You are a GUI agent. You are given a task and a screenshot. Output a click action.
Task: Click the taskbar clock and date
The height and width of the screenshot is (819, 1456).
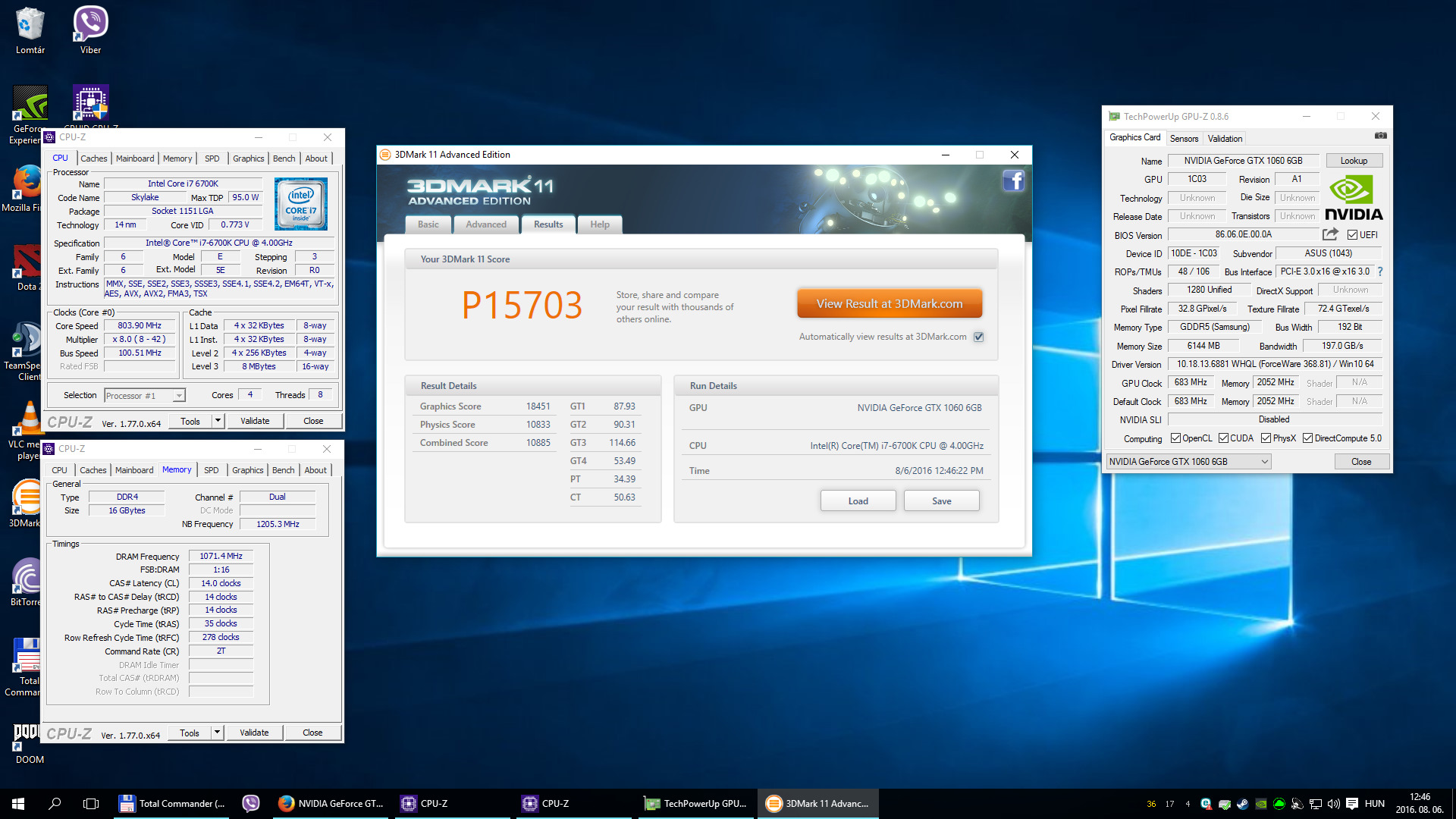[x=1419, y=803]
